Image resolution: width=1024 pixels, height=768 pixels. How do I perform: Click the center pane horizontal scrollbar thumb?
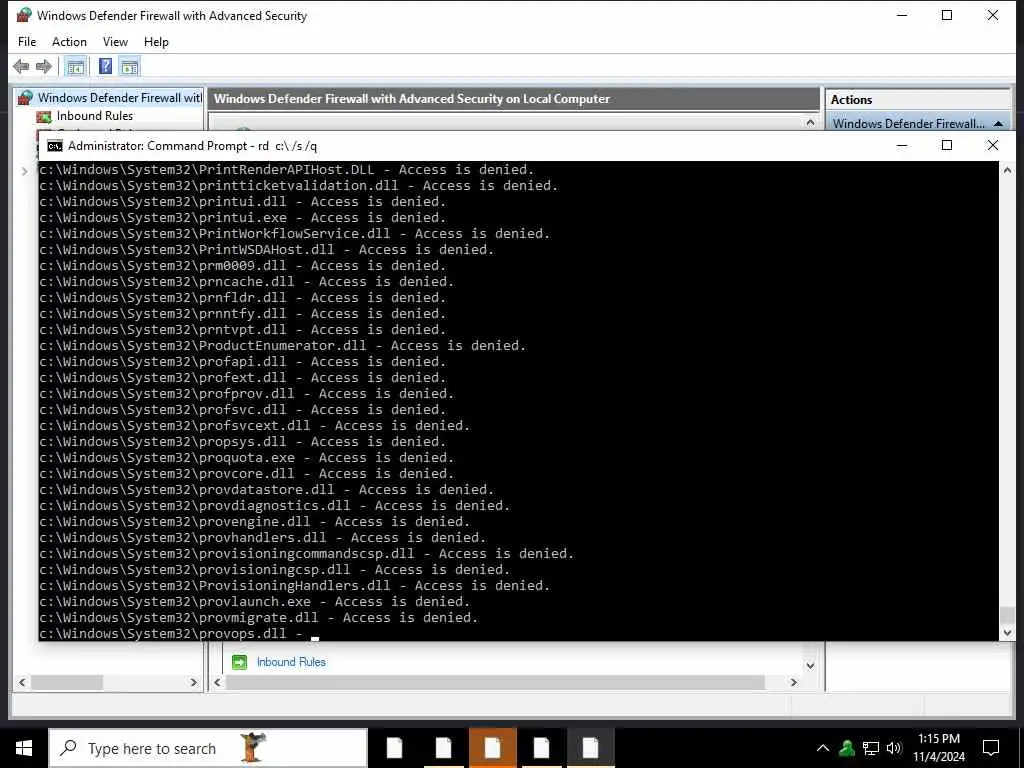point(495,682)
